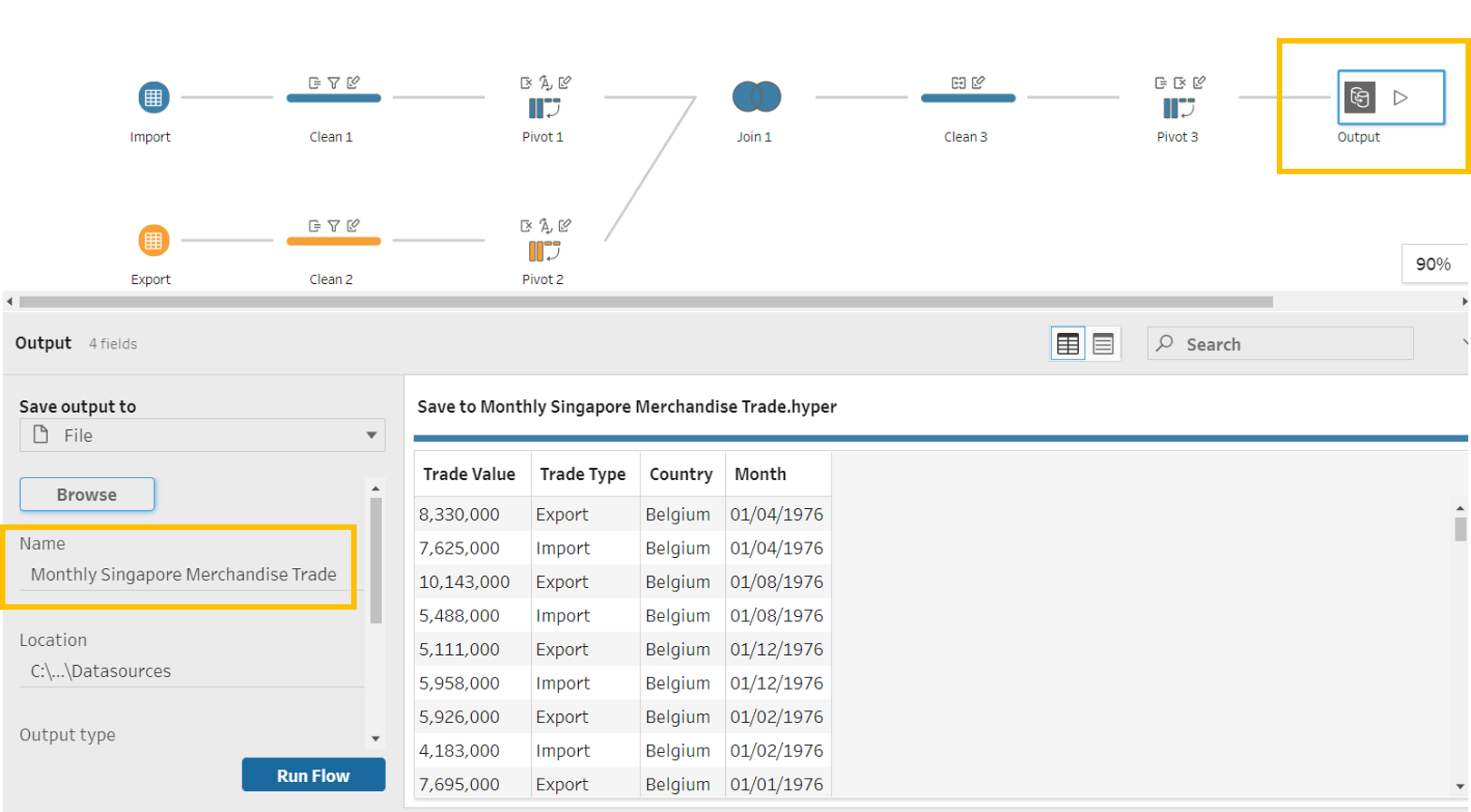Open the Join 1 step

coord(756,97)
